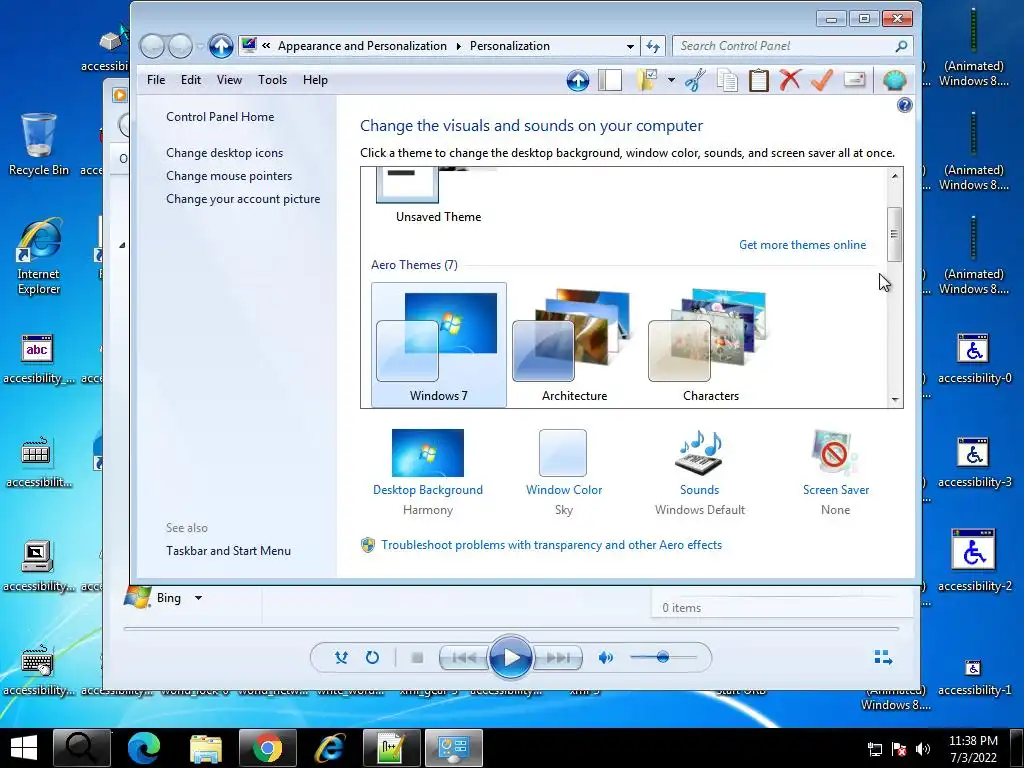This screenshot has height=768, width=1024.
Task: Go to Control Panel Home
Action: point(220,117)
